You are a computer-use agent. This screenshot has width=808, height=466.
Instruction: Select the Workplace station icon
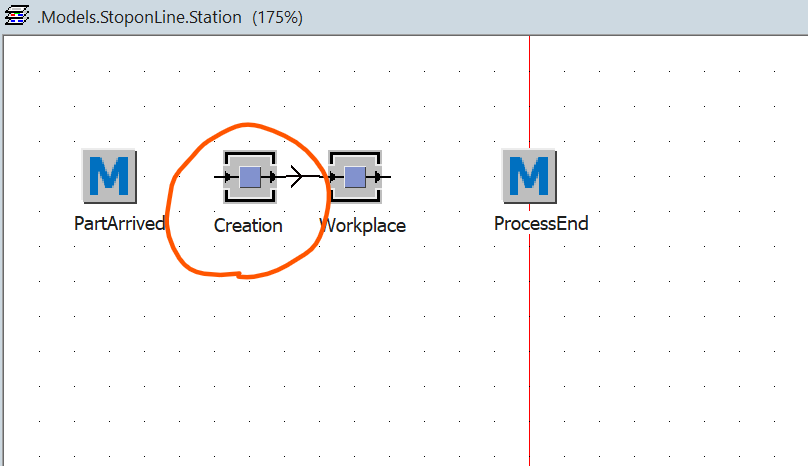pos(355,177)
